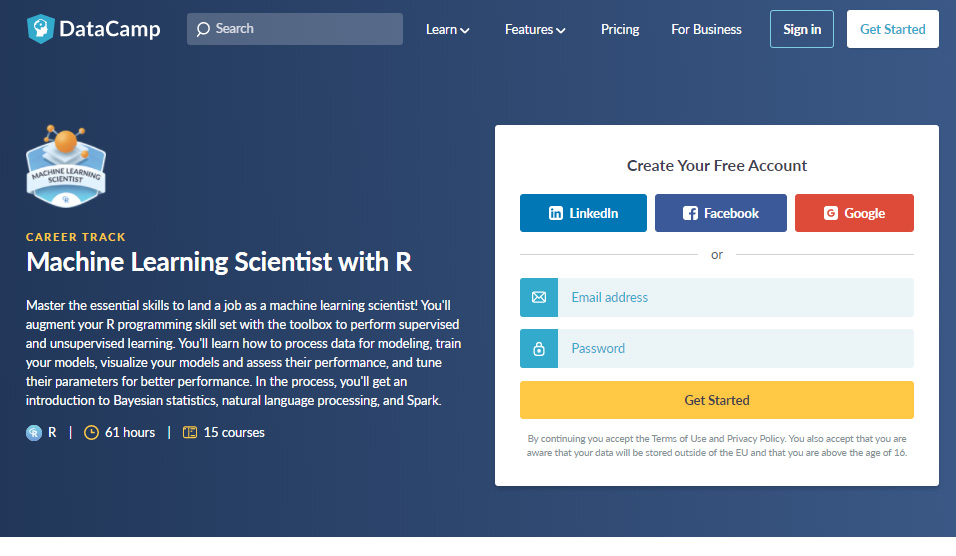Click the CAREER TRACK label
Screen dimensions: 956x556
(x=76, y=237)
